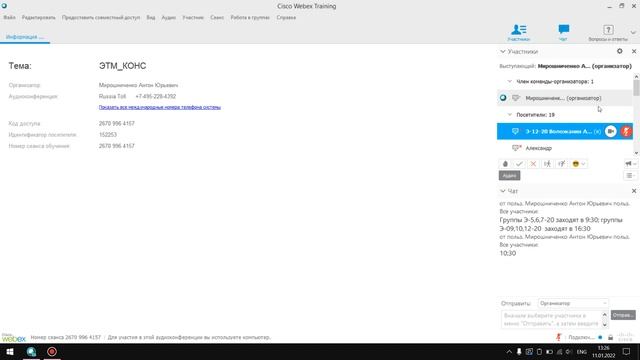Open the Отправить recipient dropdown
The height and width of the screenshot is (360, 640).
573,303
